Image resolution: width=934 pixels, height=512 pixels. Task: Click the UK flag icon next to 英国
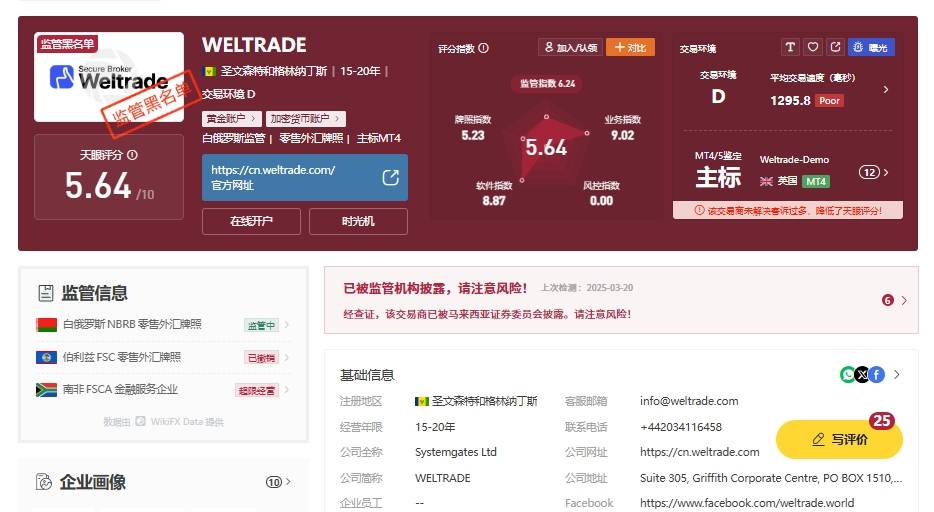pos(766,182)
